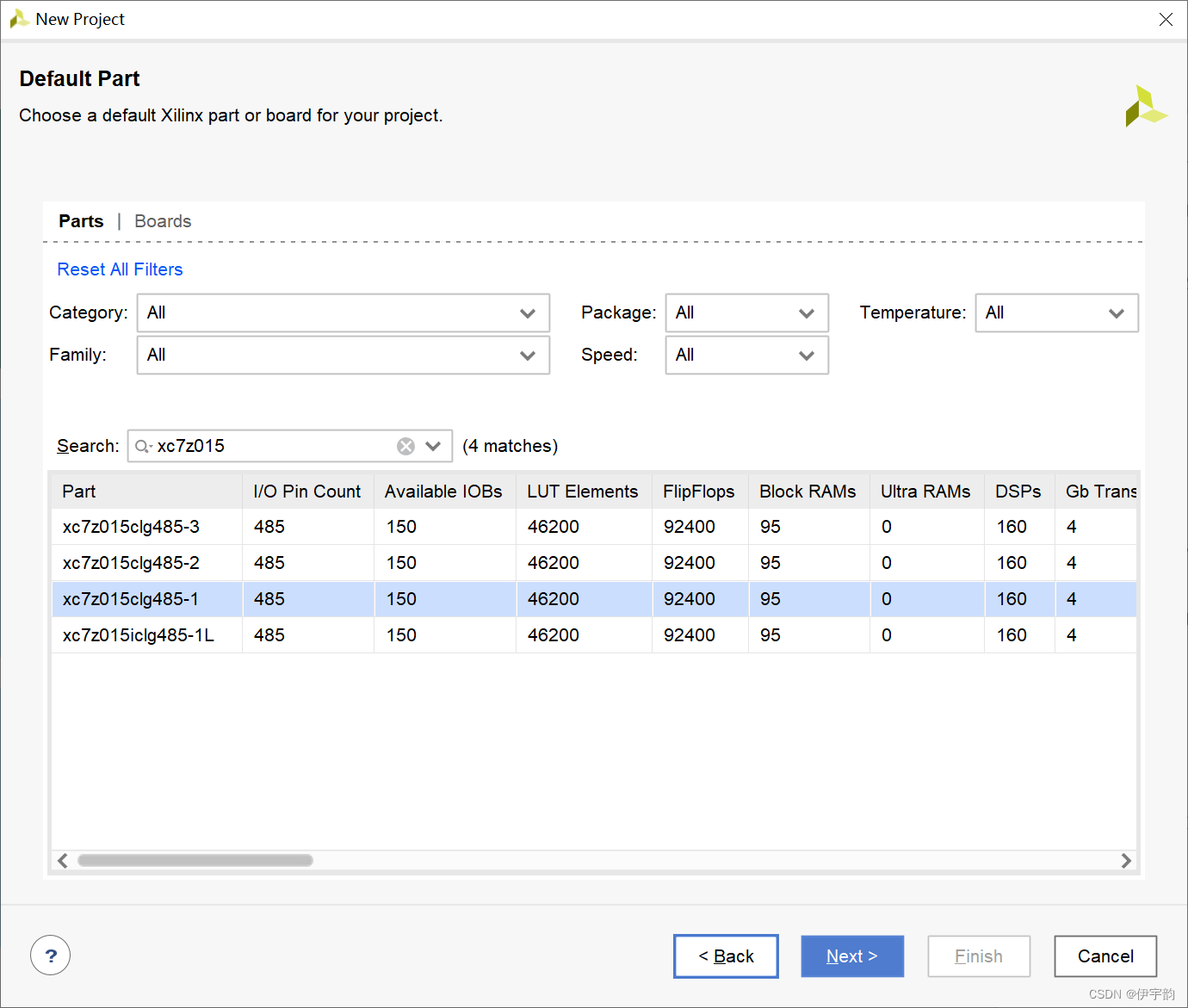The image size is (1188, 1008).
Task: Open the Package dropdown
Action: (747, 313)
